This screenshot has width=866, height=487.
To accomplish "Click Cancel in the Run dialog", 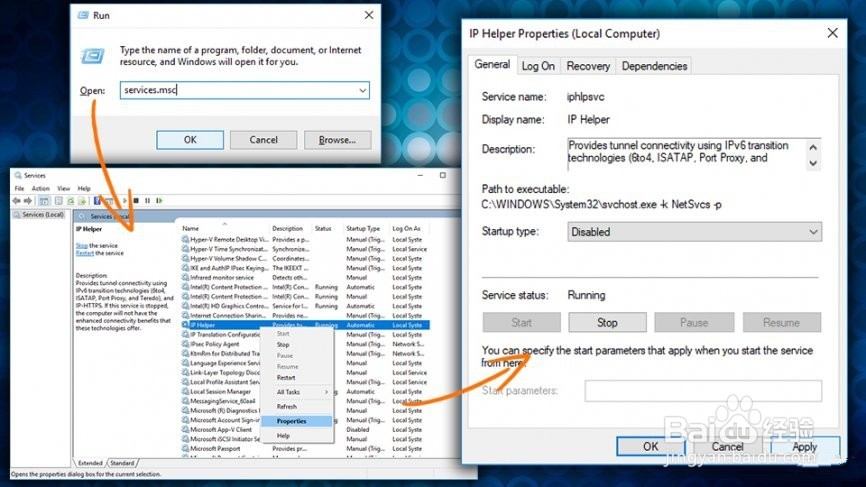I will click(263, 140).
